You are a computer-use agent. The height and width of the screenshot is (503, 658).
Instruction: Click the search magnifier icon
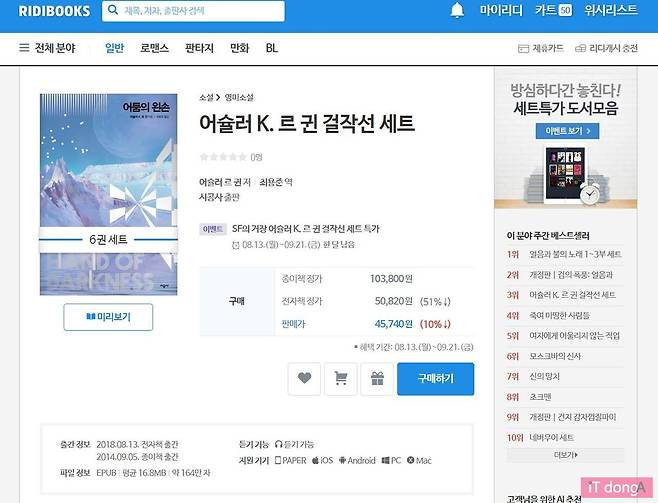click(113, 10)
